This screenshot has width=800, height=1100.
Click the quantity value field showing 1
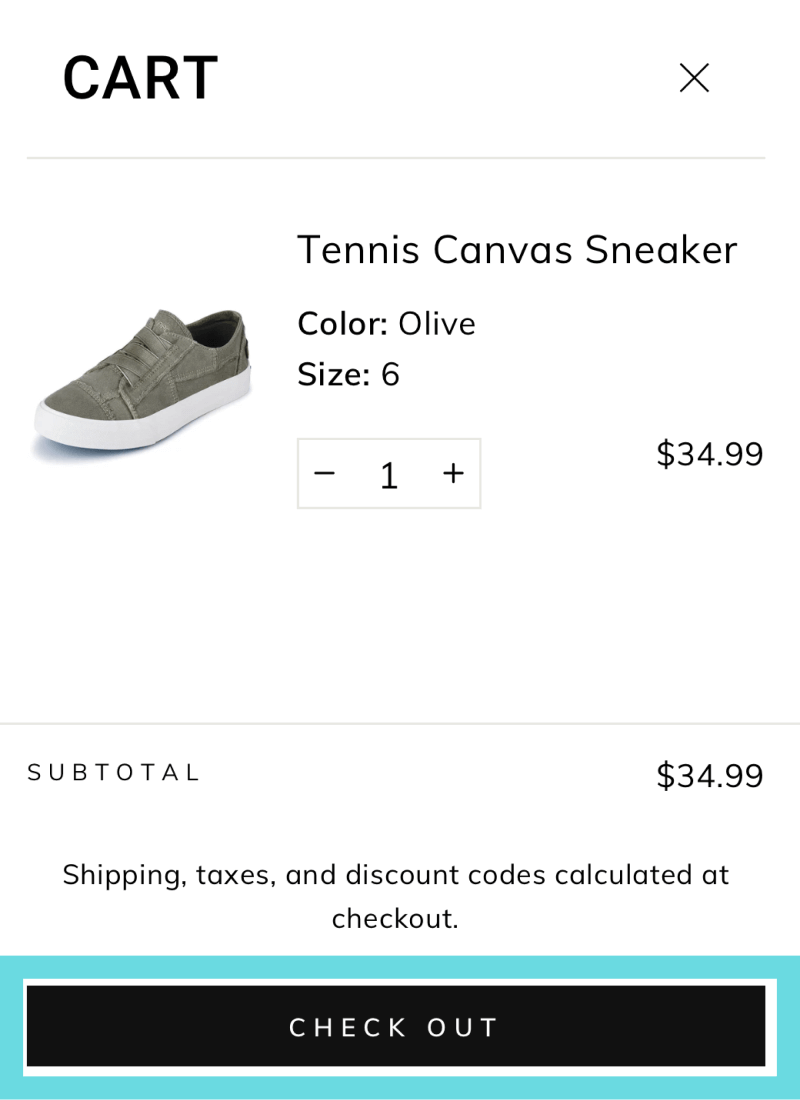(389, 475)
